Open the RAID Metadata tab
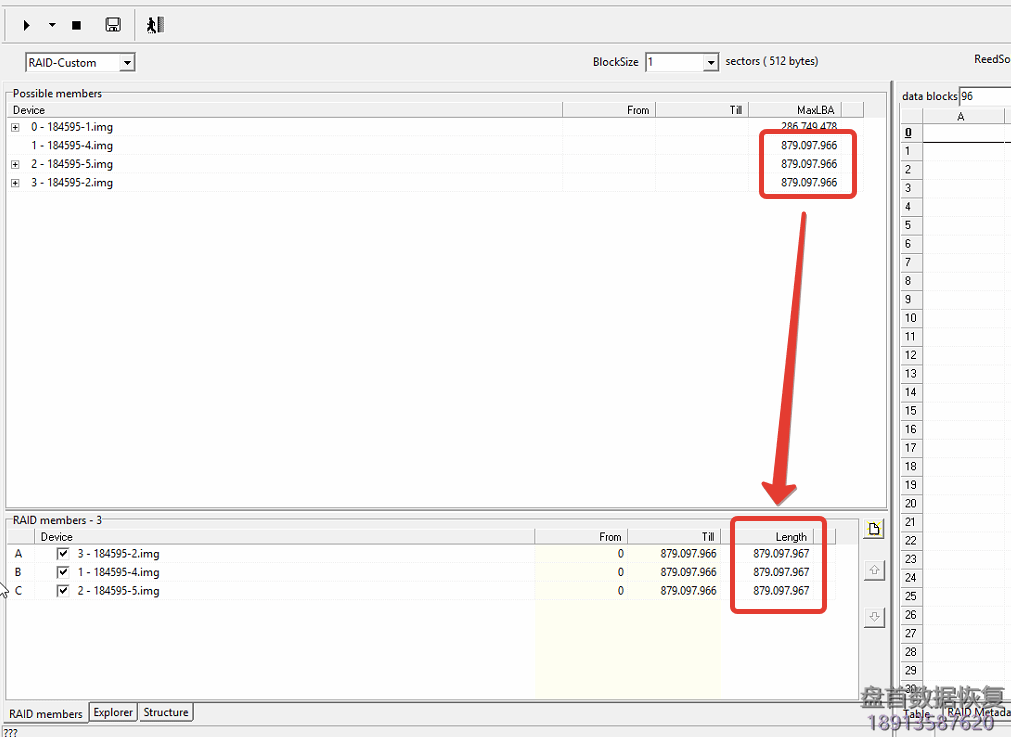 [978, 712]
